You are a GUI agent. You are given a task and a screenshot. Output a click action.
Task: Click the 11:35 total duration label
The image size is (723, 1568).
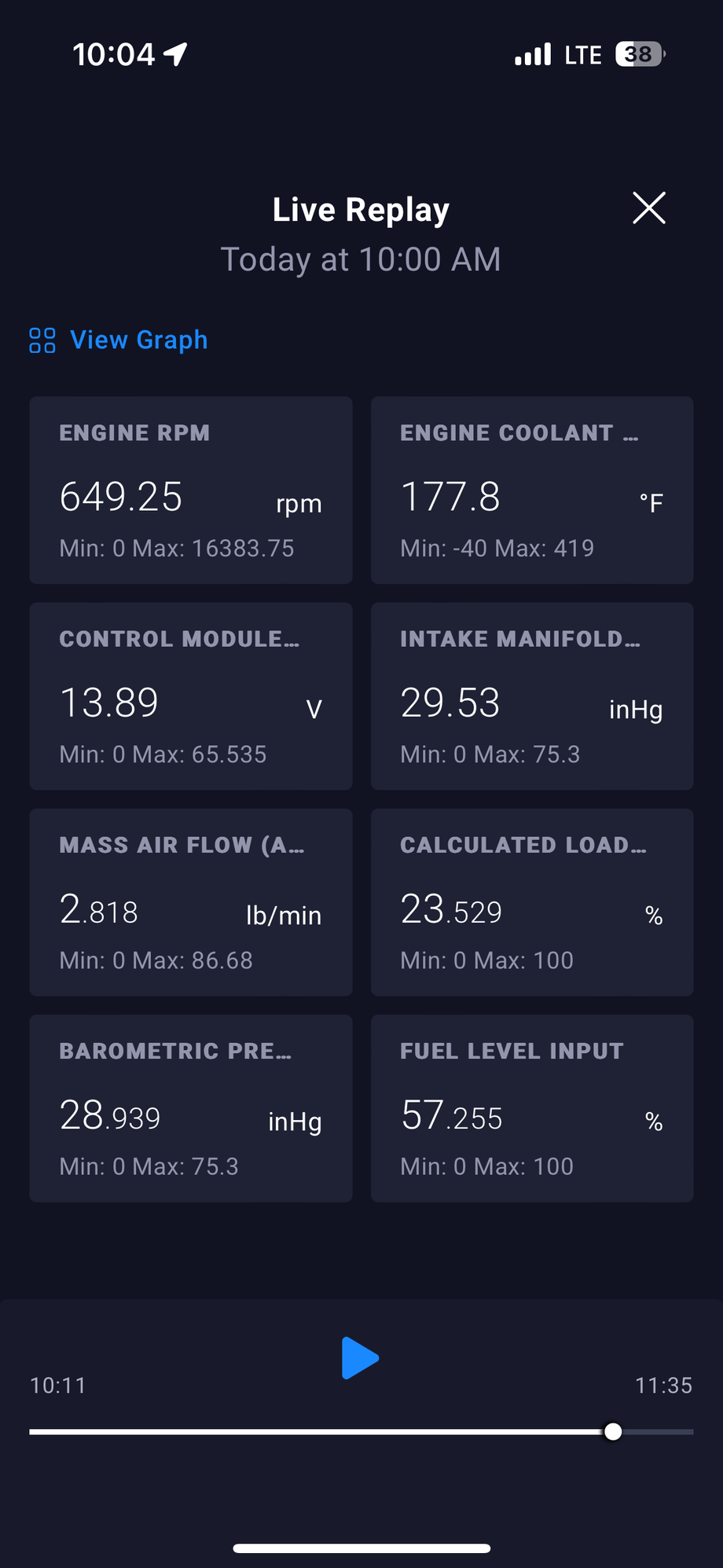tap(663, 1385)
